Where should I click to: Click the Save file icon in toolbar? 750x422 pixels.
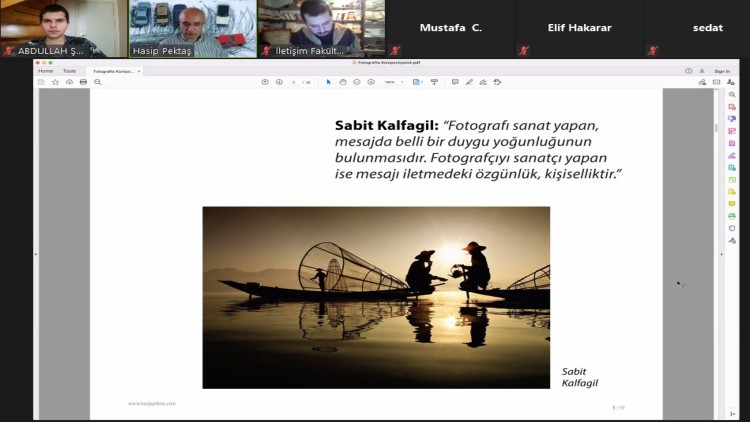pyautogui.click(x=41, y=82)
